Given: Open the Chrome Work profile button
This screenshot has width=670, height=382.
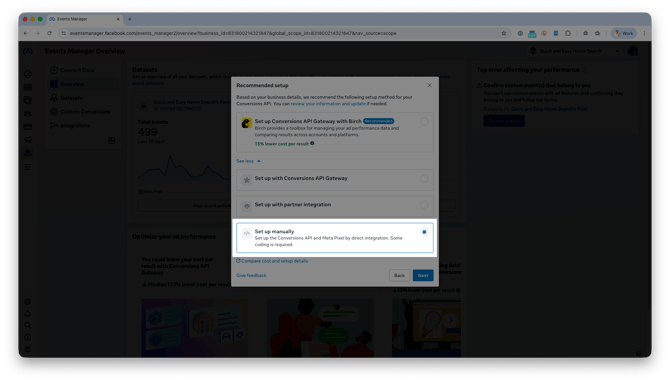Looking at the screenshot, I should point(624,33).
